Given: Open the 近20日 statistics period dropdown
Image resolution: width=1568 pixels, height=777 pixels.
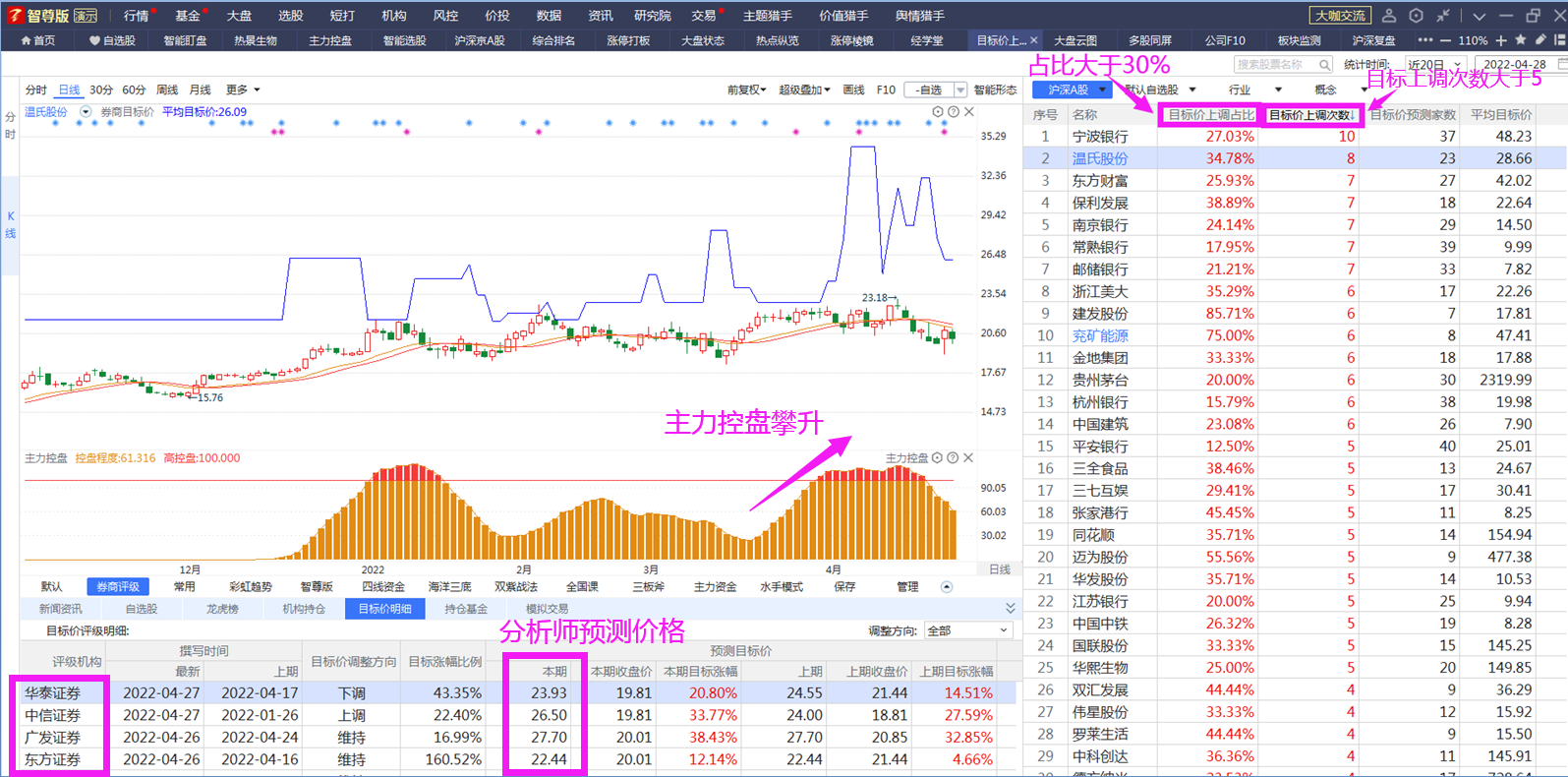Looking at the screenshot, I should (x=1434, y=65).
